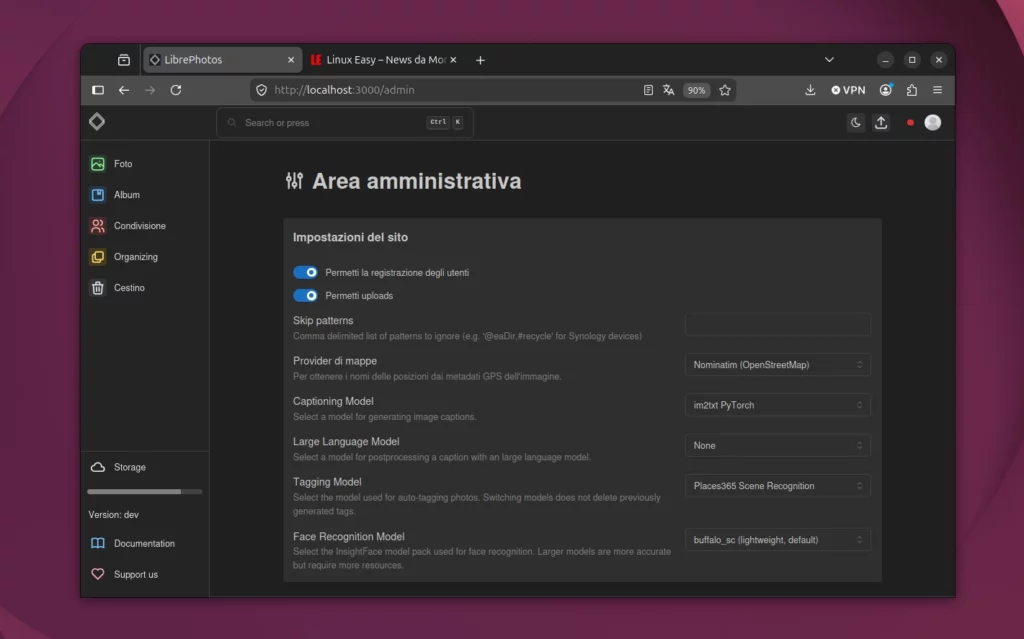Open the Organizing sidebar section
Image resolution: width=1024 pixels, height=639 pixels.
(145, 257)
